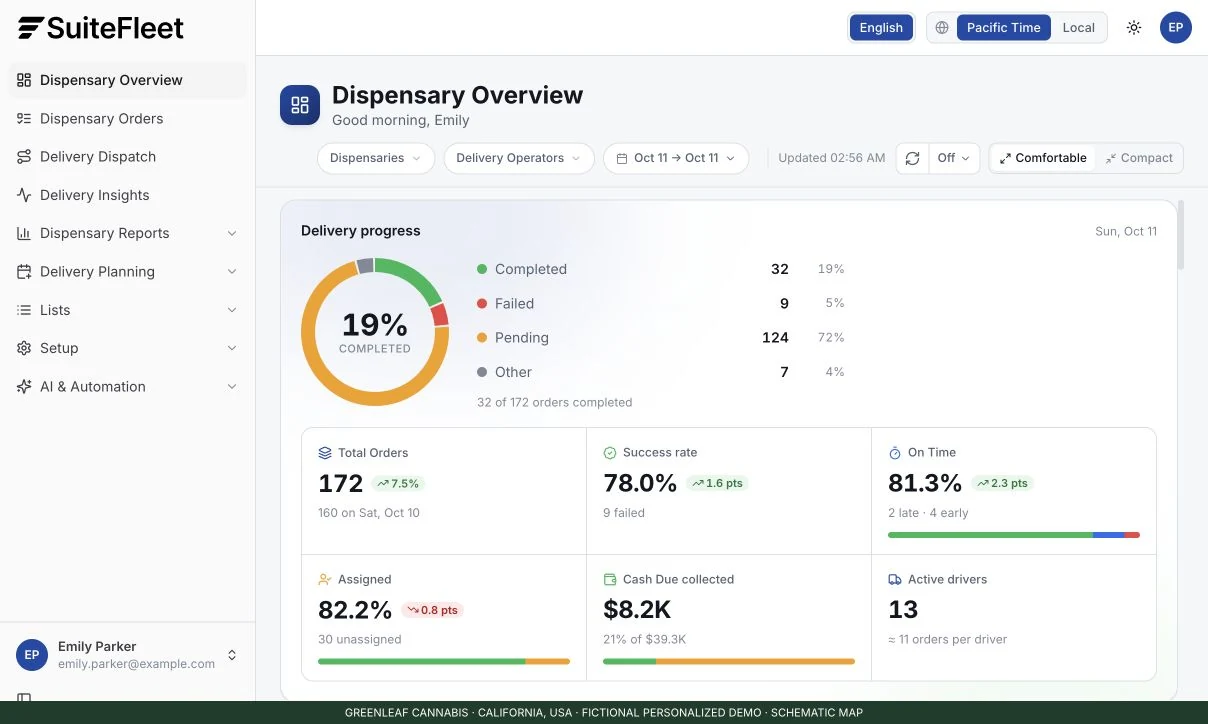Open Delivery Planning menu item
This screenshot has height=724, width=1208.
(x=128, y=272)
